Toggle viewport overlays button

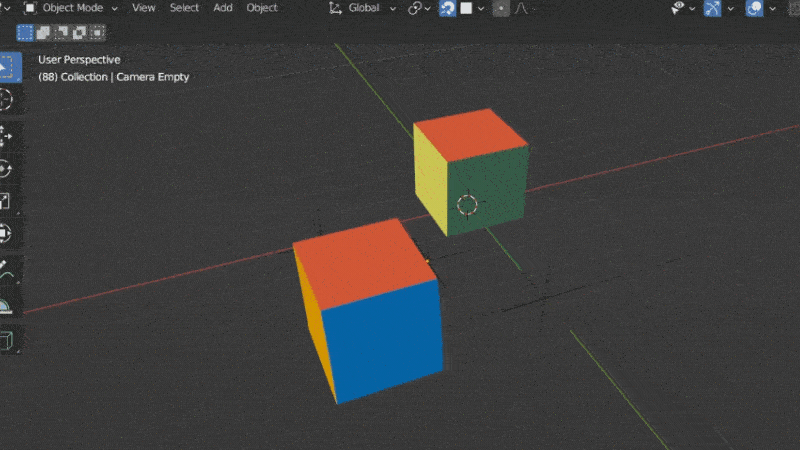pyautogui.click(x=754, y=8)
